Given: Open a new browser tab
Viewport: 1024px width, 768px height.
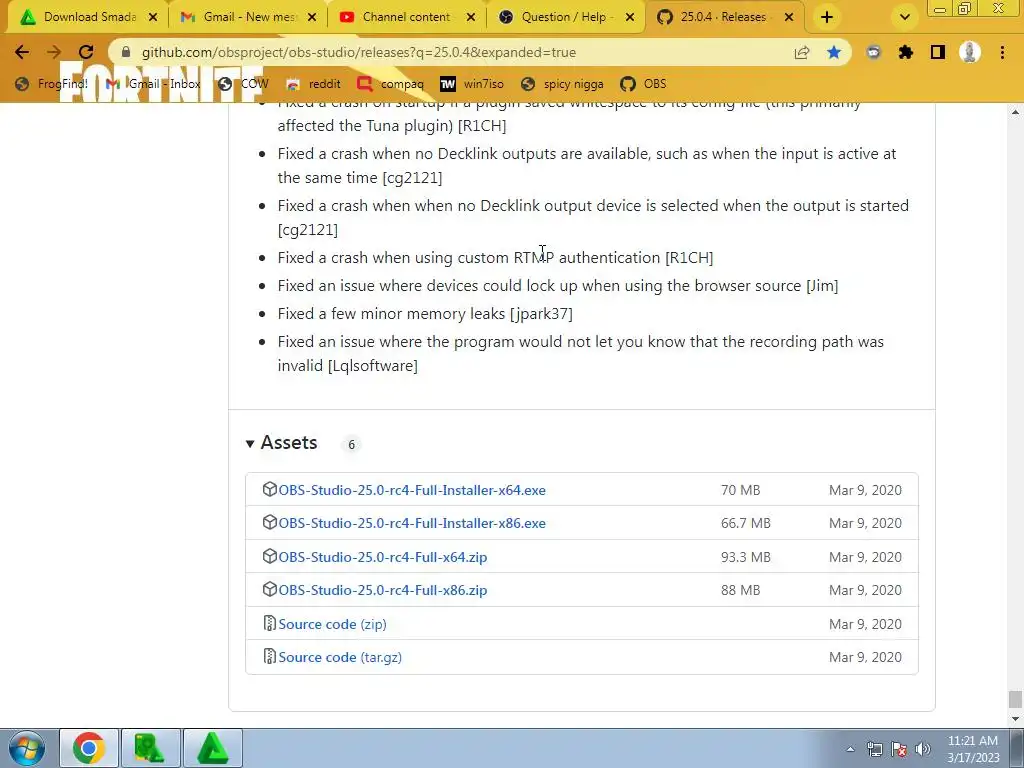Looking at the screenshot, I should (x=827, y=17).
